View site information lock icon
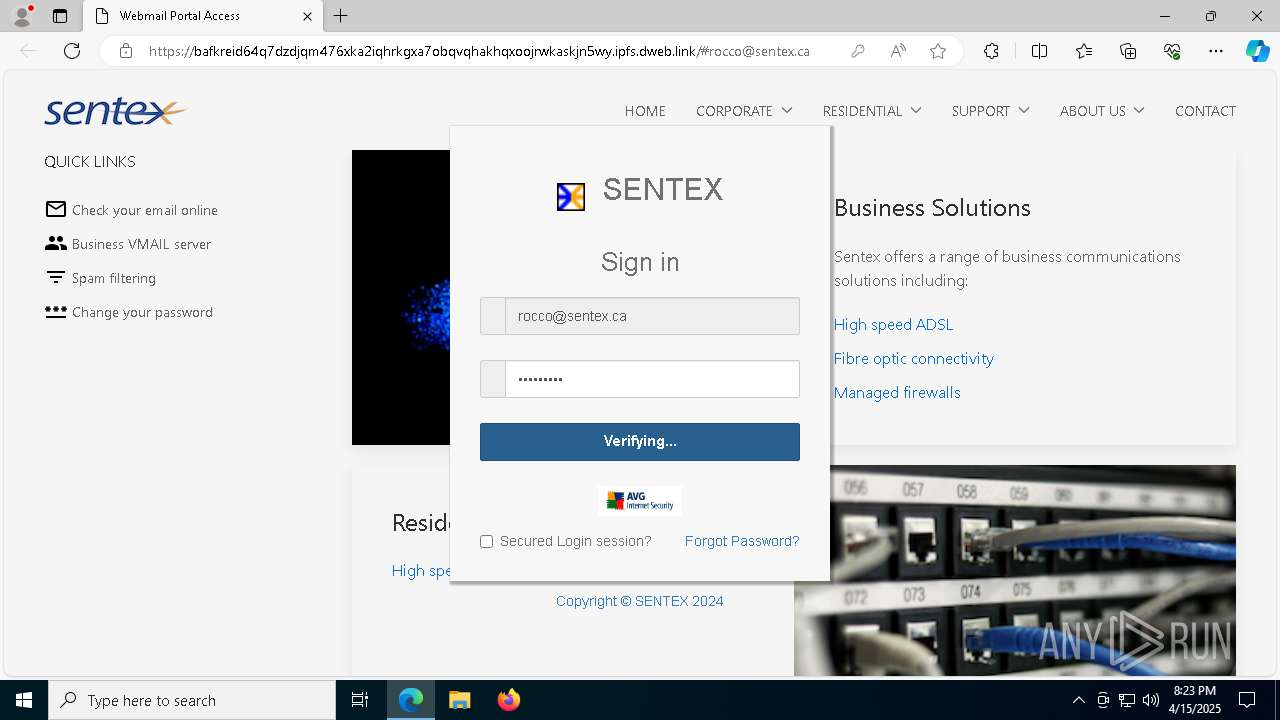Image resolution: width=1280 pixels, height=720 pixels. click(x=126, y=51)
